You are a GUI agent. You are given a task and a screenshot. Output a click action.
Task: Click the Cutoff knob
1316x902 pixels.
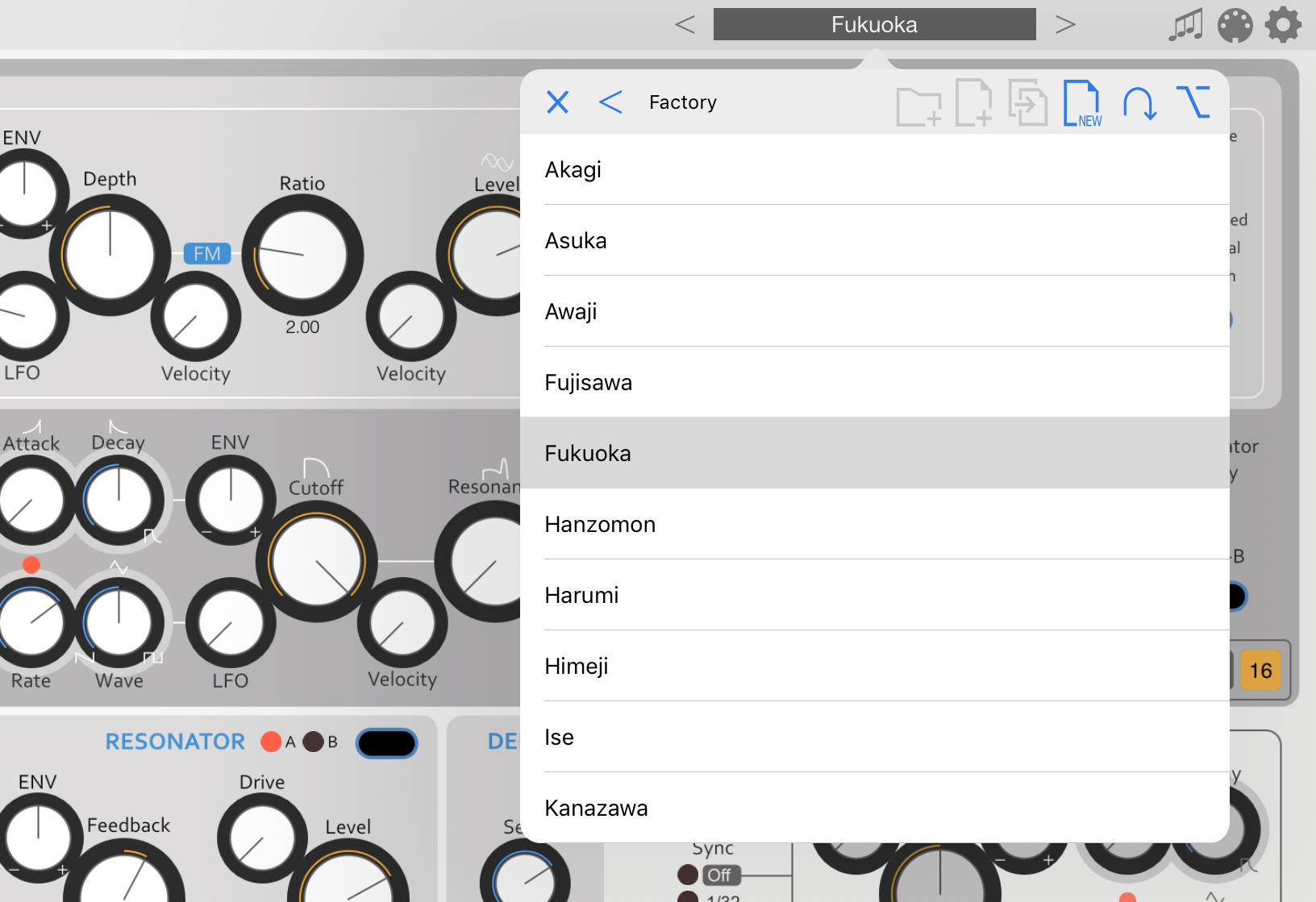click(317, 562)
